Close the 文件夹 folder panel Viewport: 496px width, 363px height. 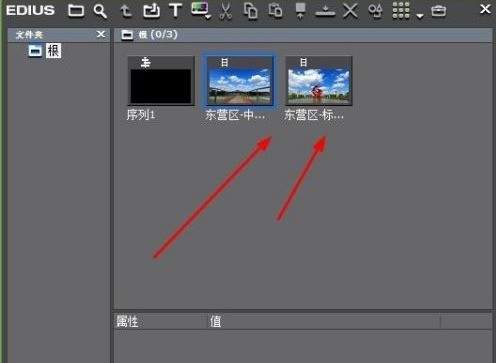(101, 34)
